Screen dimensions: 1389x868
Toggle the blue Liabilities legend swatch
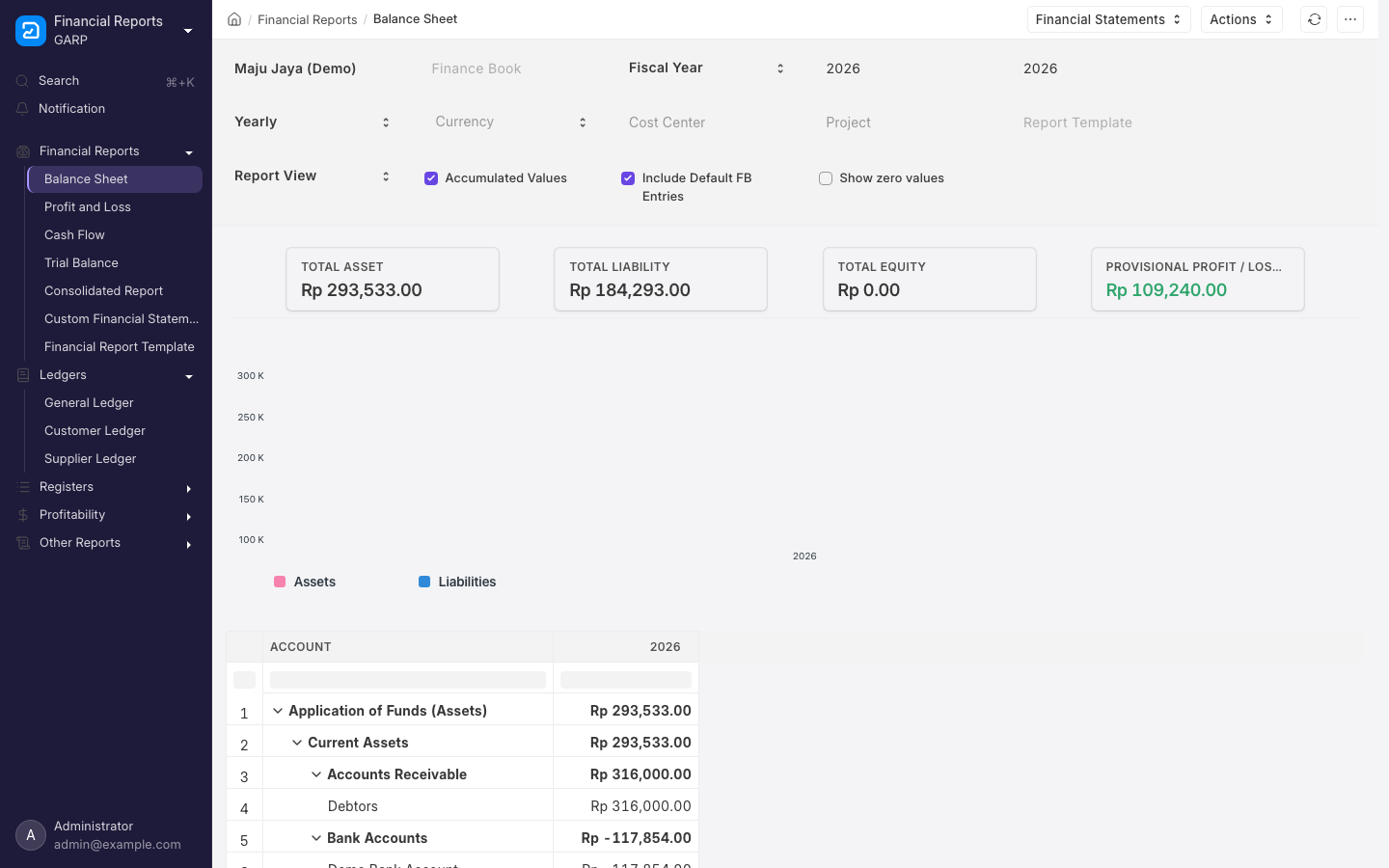tap(424, 582)
